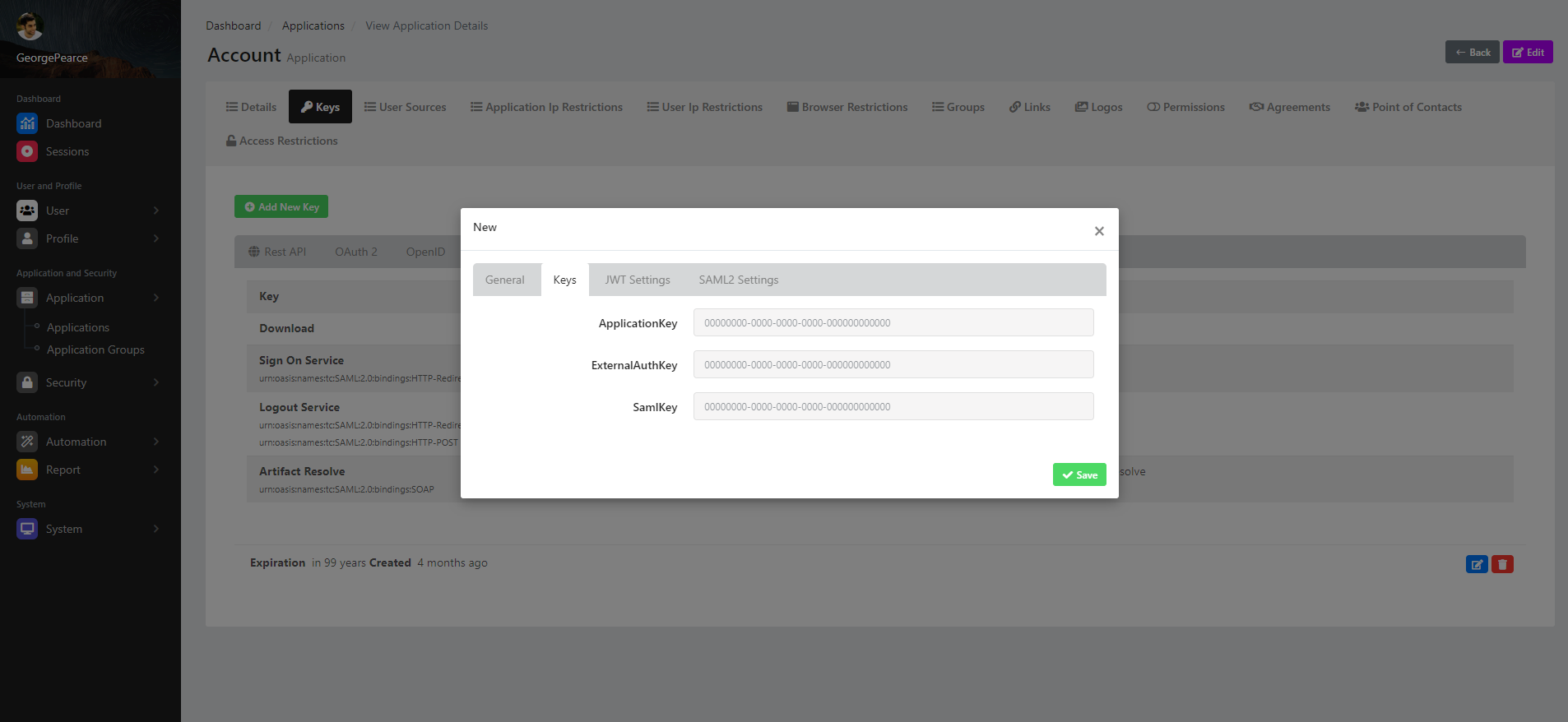
Task: Click the System monitor icon in sidebar
Action: [x=27, y=529]
